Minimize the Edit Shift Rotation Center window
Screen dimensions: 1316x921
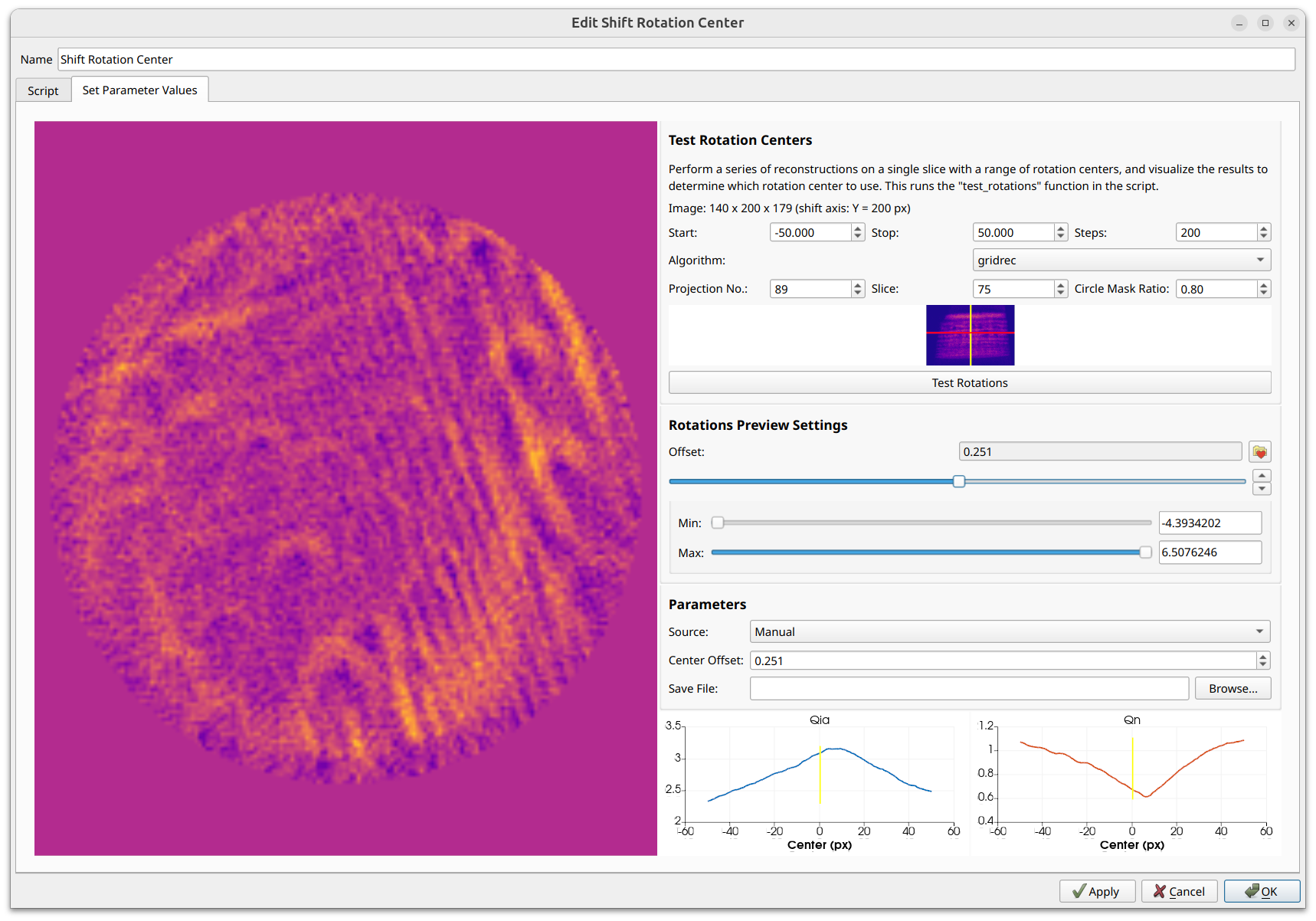1239,23
